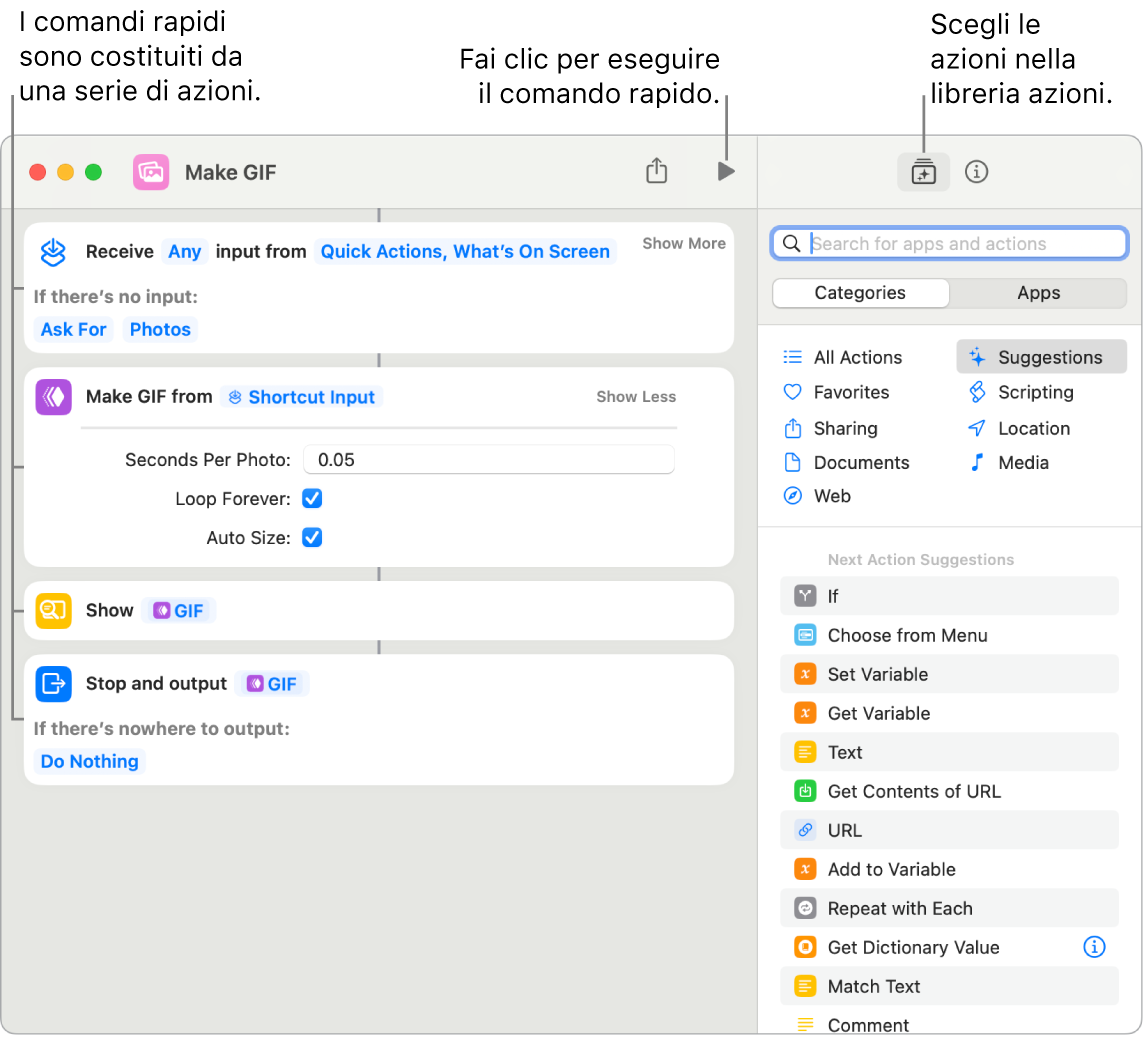The image size is (1144, 1037).
Task: Open the Any input type selector
Action: tap(184, 251)
